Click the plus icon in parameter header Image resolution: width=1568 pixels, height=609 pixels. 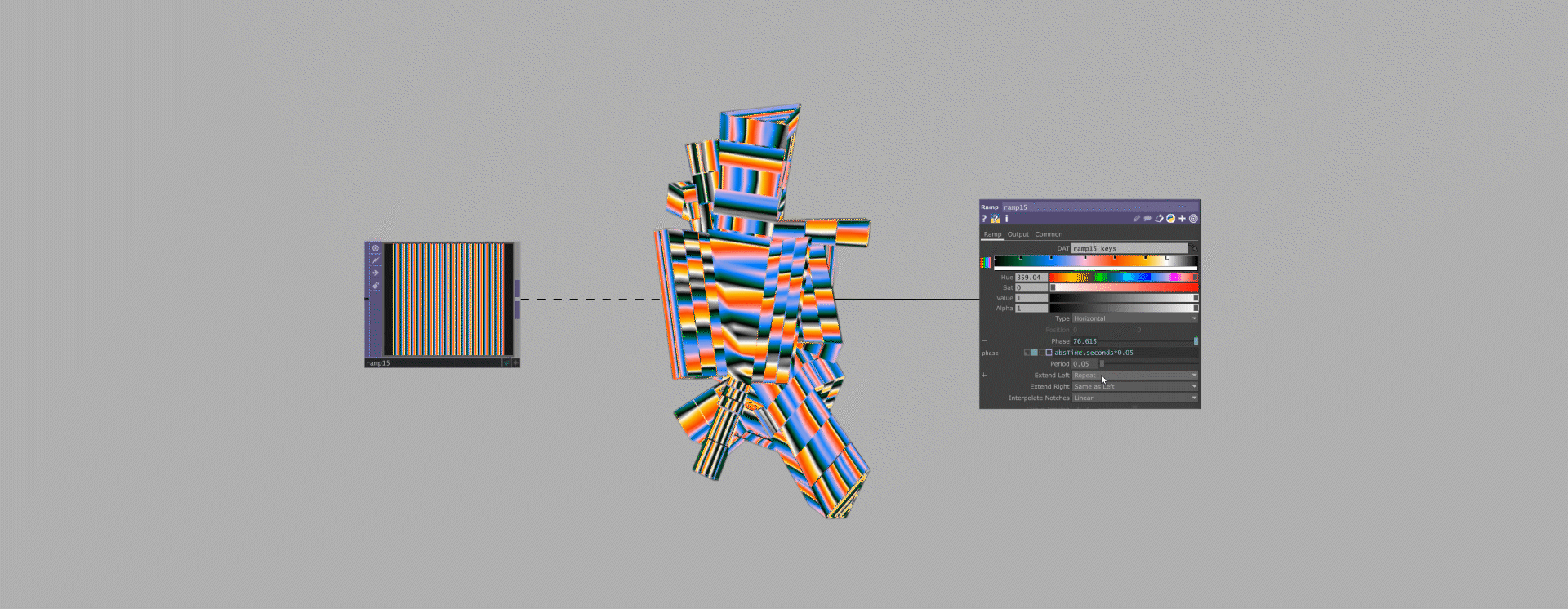[x=1182, y=219]
